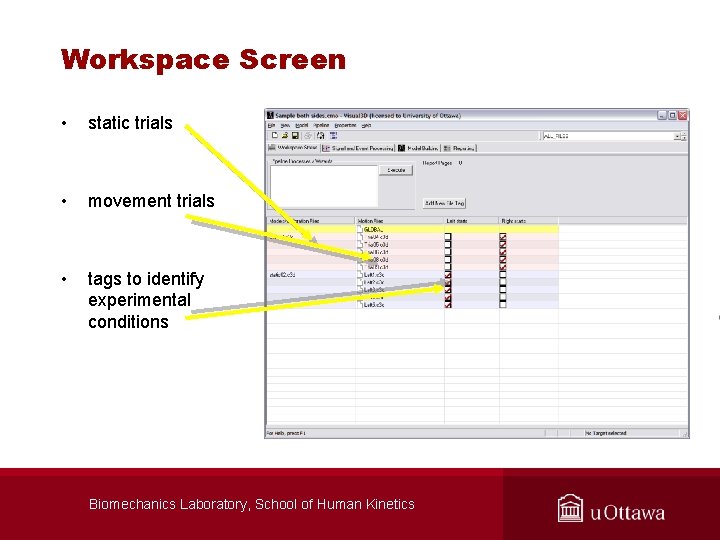Open the File menu
Viewport: 720px width, 540px height.
[271, 125]
